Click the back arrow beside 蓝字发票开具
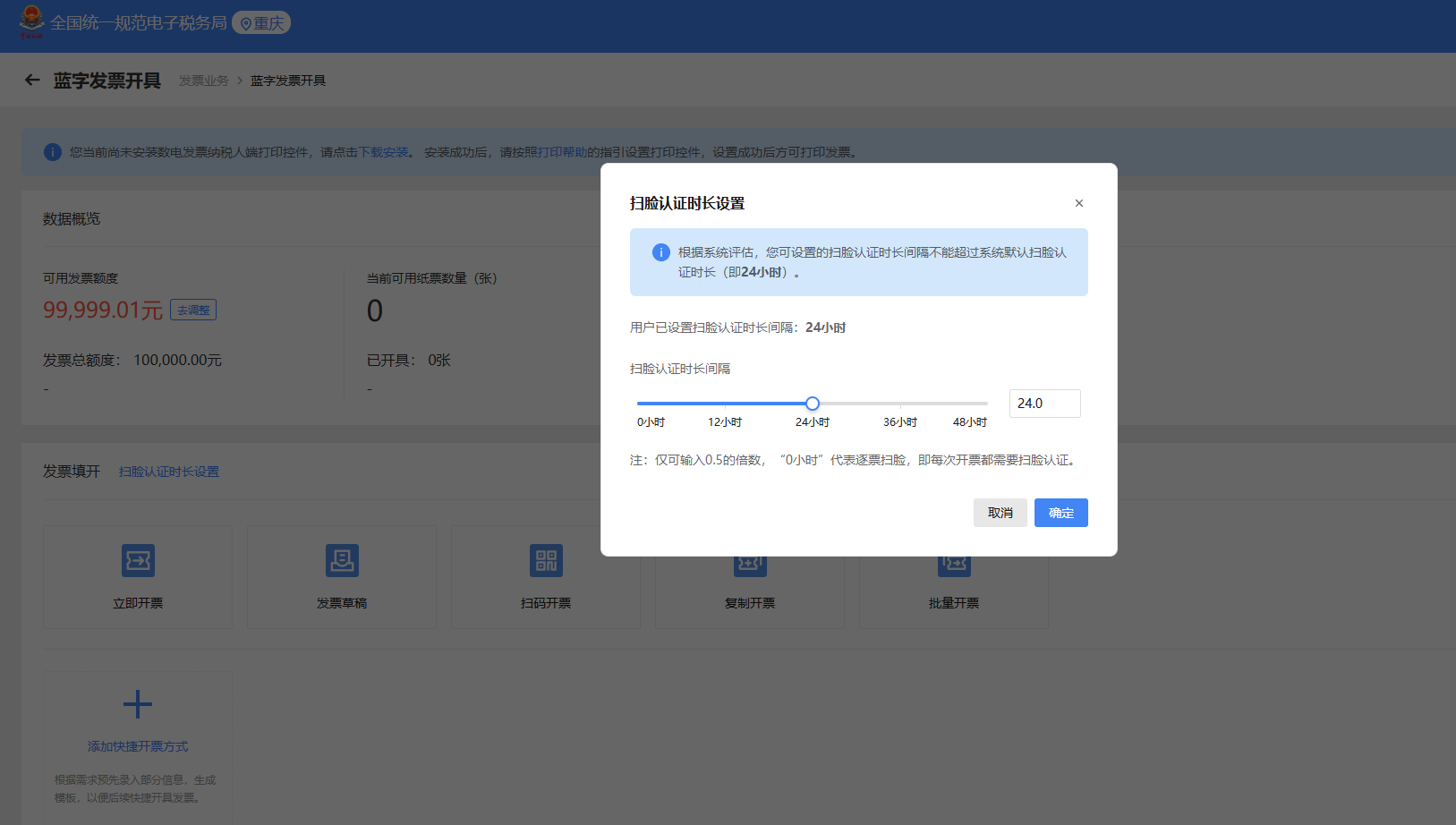Image resolution: width=1456 pixels, height=825 pixels. pyautogui.click(x=32, y=81)
